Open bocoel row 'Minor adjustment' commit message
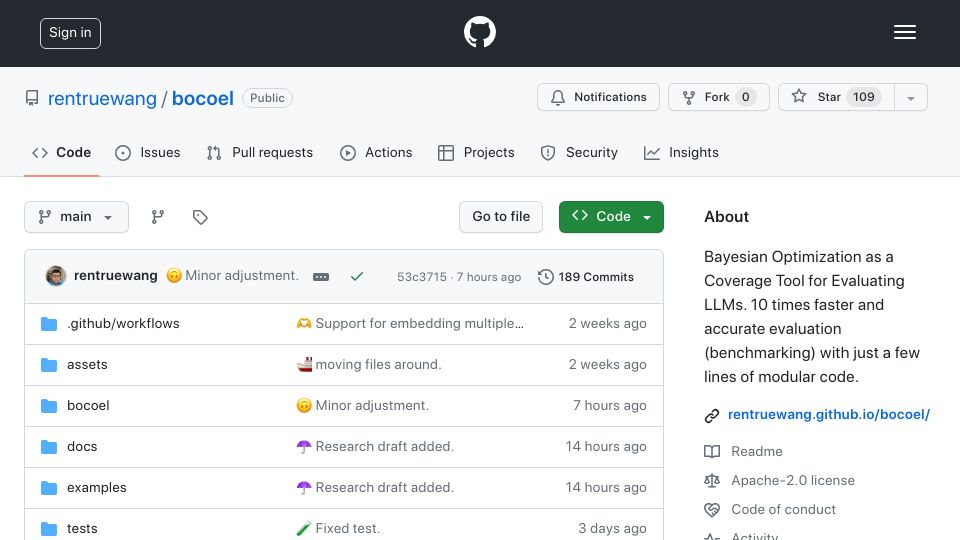This screenshot has height=540, width=960. pos(372,405)
